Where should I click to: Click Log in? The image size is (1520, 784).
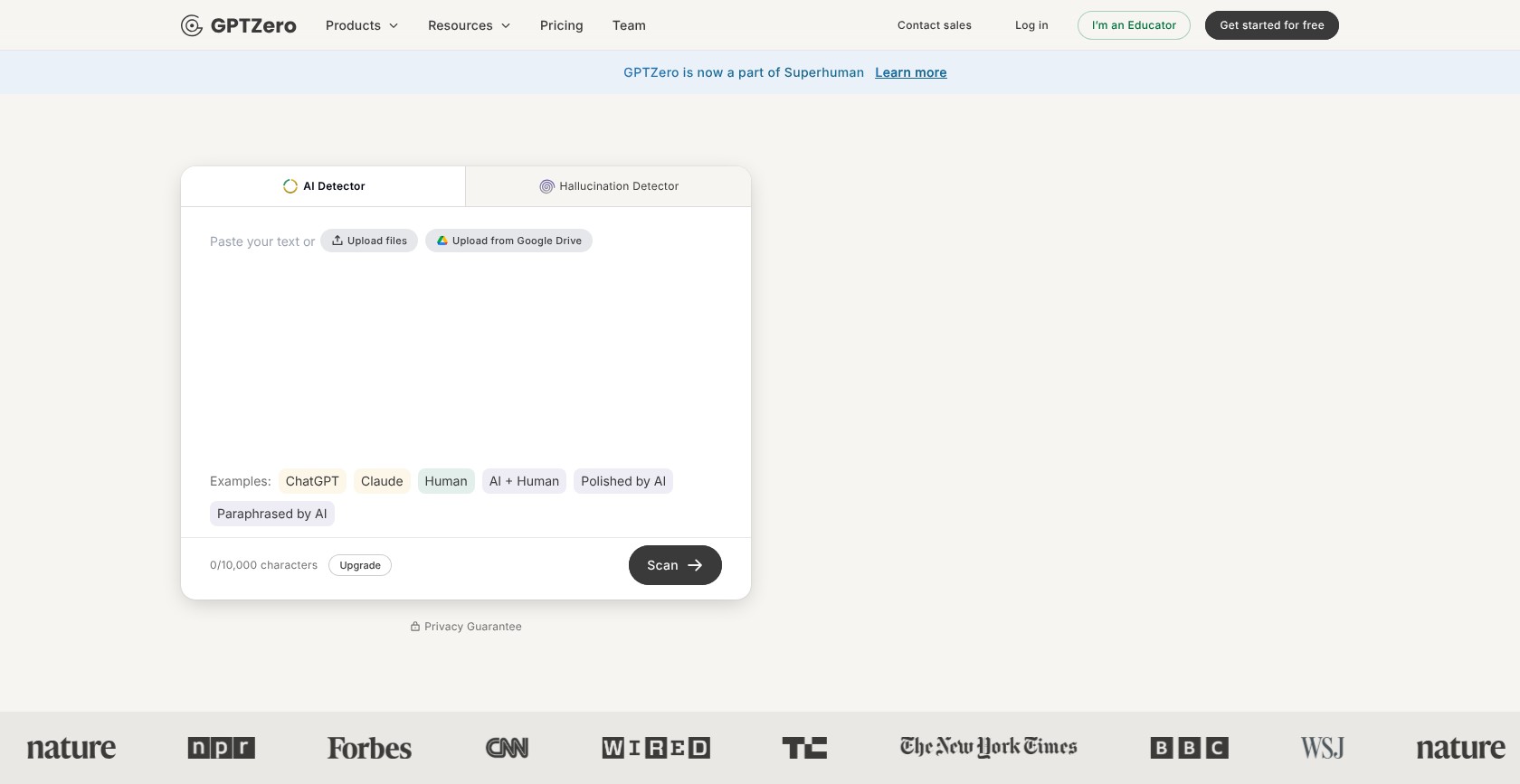tap(1031, 25)
